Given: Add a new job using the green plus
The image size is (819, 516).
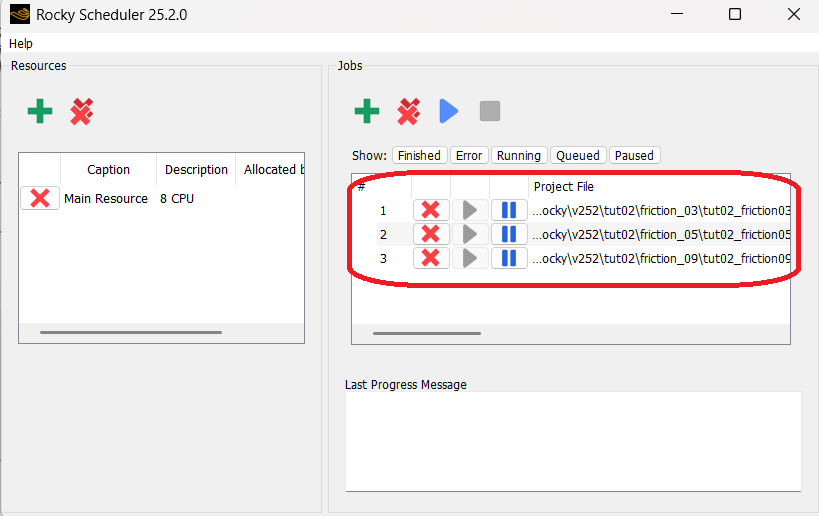Looking at the screenshot, I should 367,111.
